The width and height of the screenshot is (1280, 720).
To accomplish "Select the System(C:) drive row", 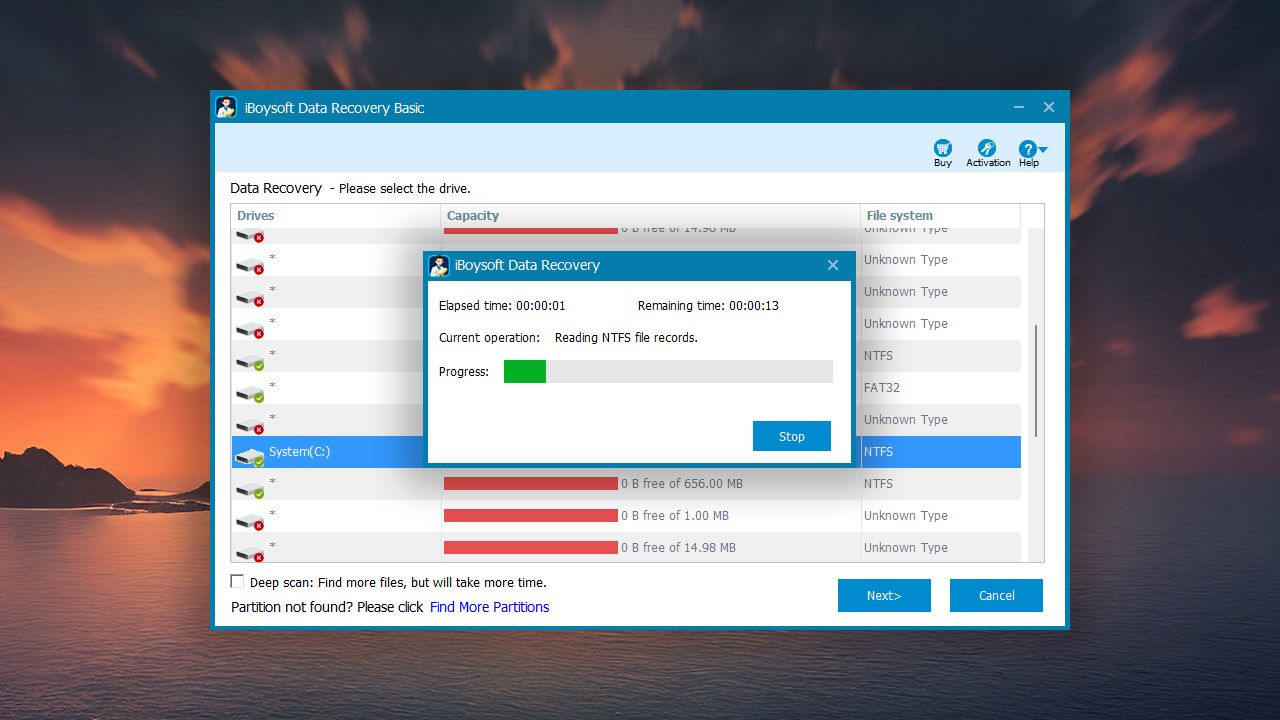I will (626, 452).
